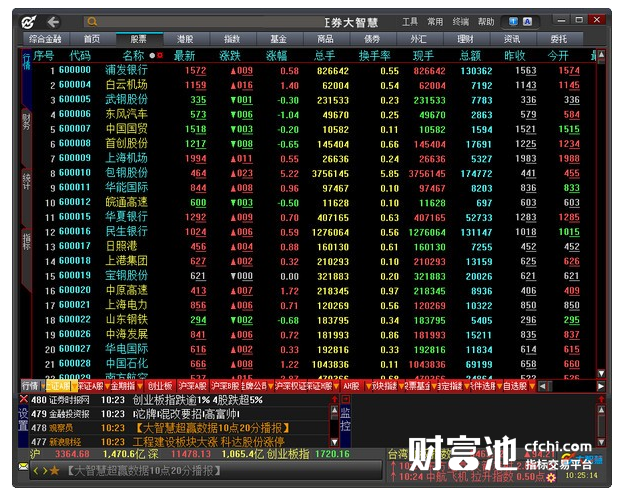Image resolution: width=625 pixels, height=500 pixels.
Task: Select the 沪深B股 bottom tab
Action: pyautogui.click(x=225, y=386)
